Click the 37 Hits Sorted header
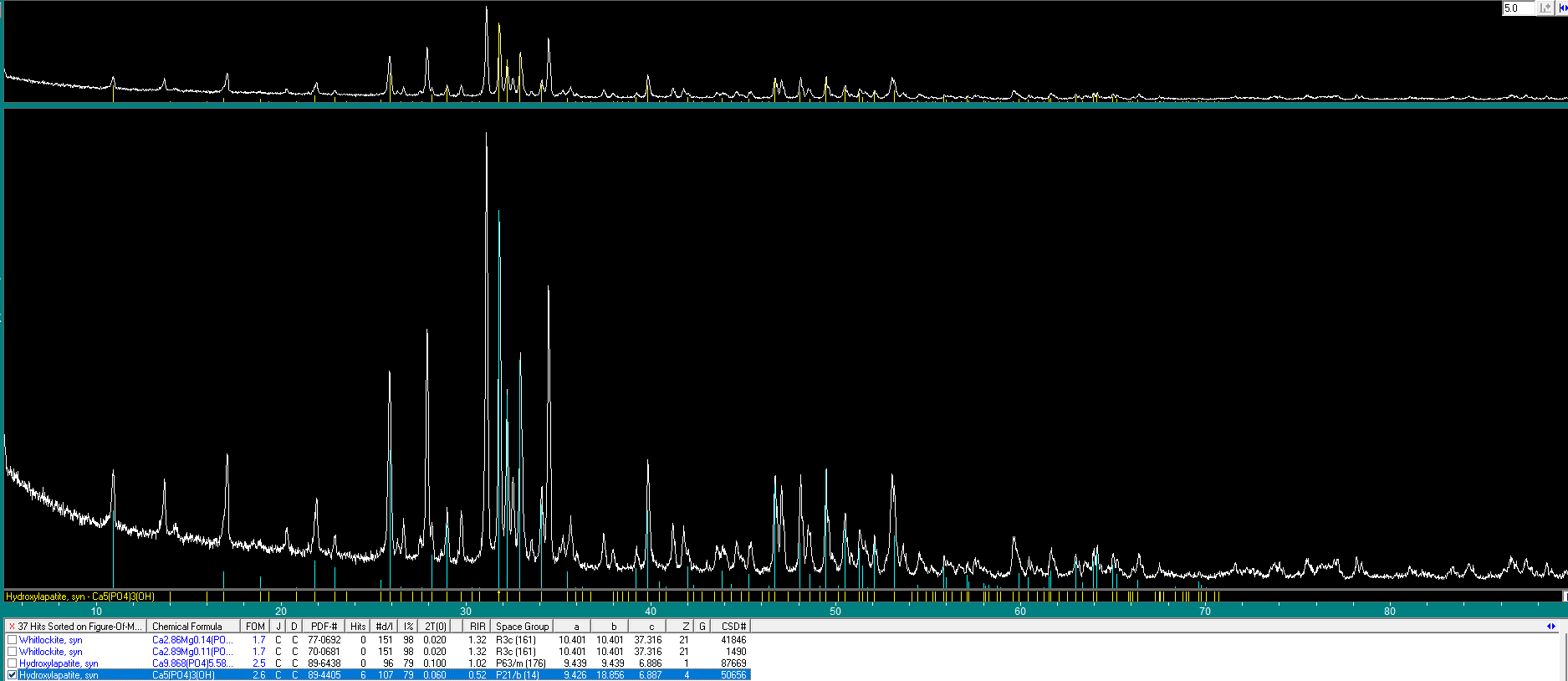The image size is (1568, 681). 80,627
